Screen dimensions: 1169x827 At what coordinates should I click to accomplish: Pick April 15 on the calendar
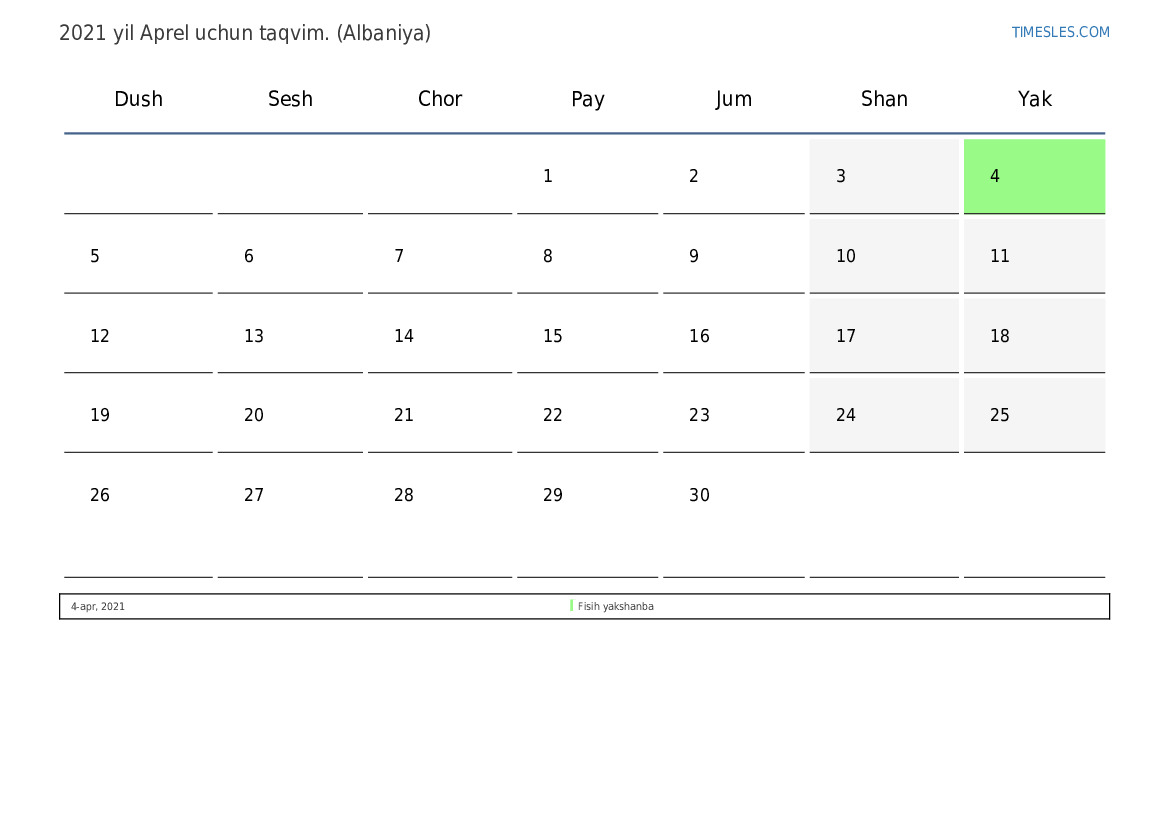point(587,336)
